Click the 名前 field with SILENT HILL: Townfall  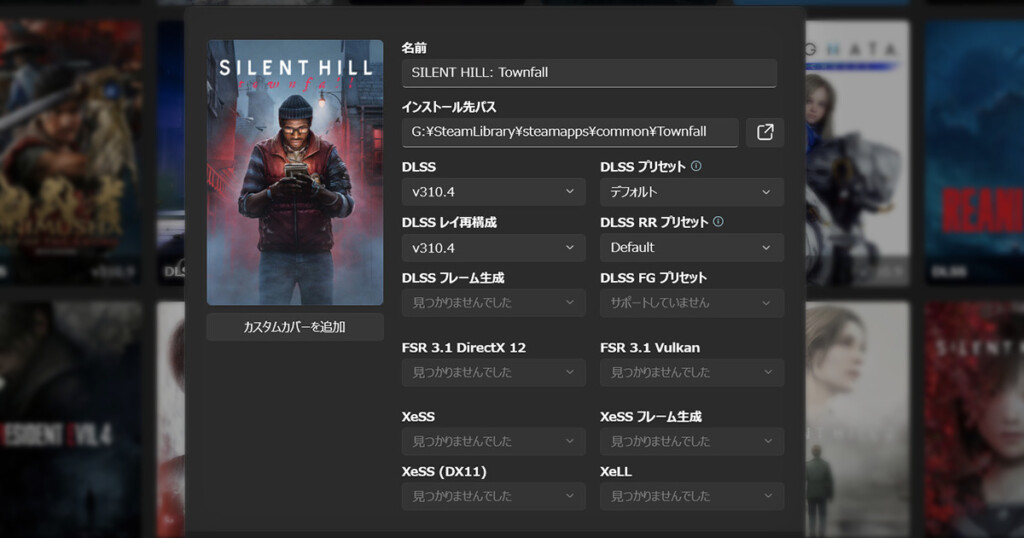(x=589, y=72)
